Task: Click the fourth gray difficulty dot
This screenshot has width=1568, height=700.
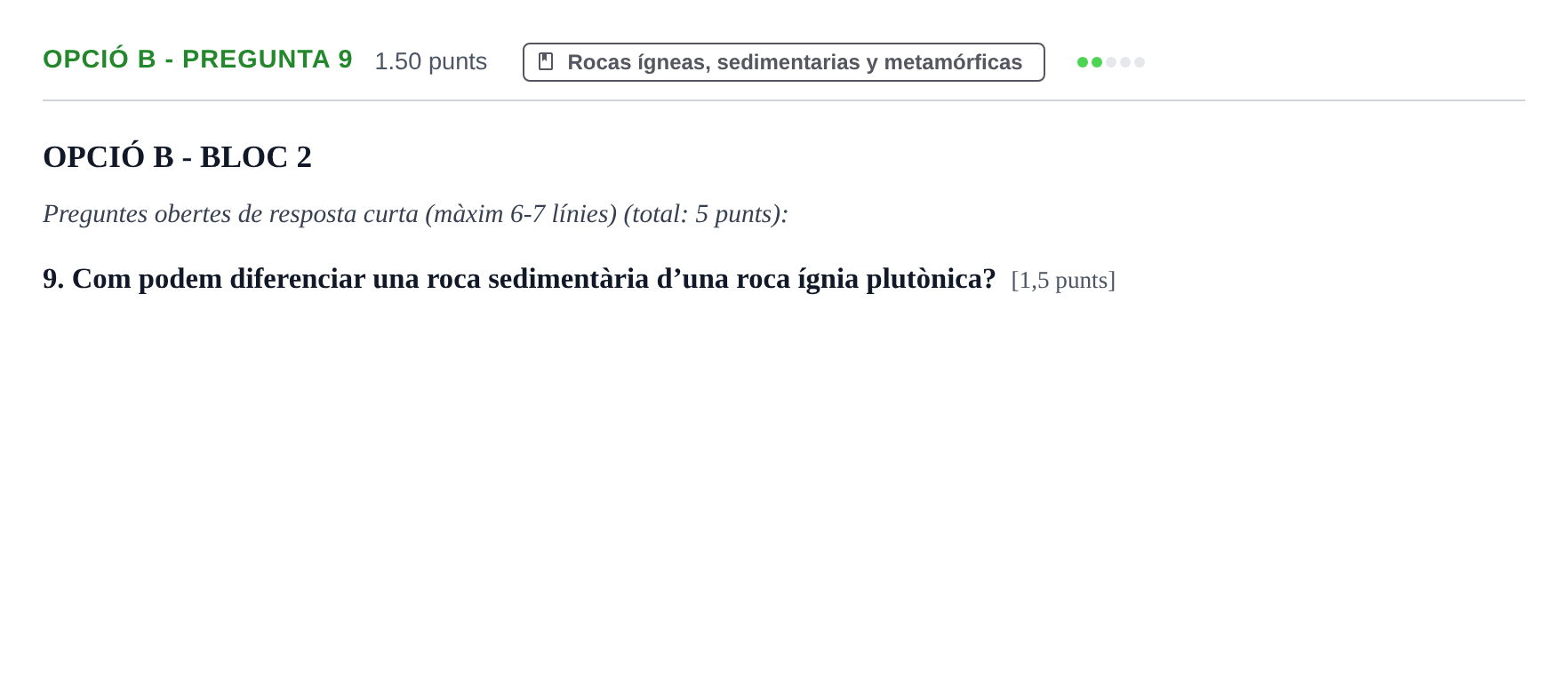Action: [x=1125, y=62]
